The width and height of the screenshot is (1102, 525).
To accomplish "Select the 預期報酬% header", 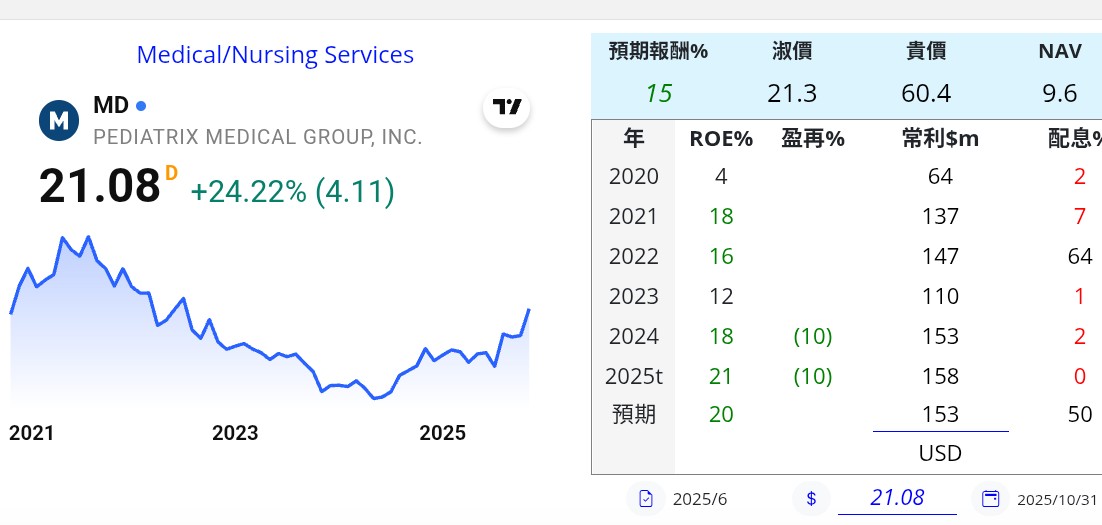I will 658,52.
